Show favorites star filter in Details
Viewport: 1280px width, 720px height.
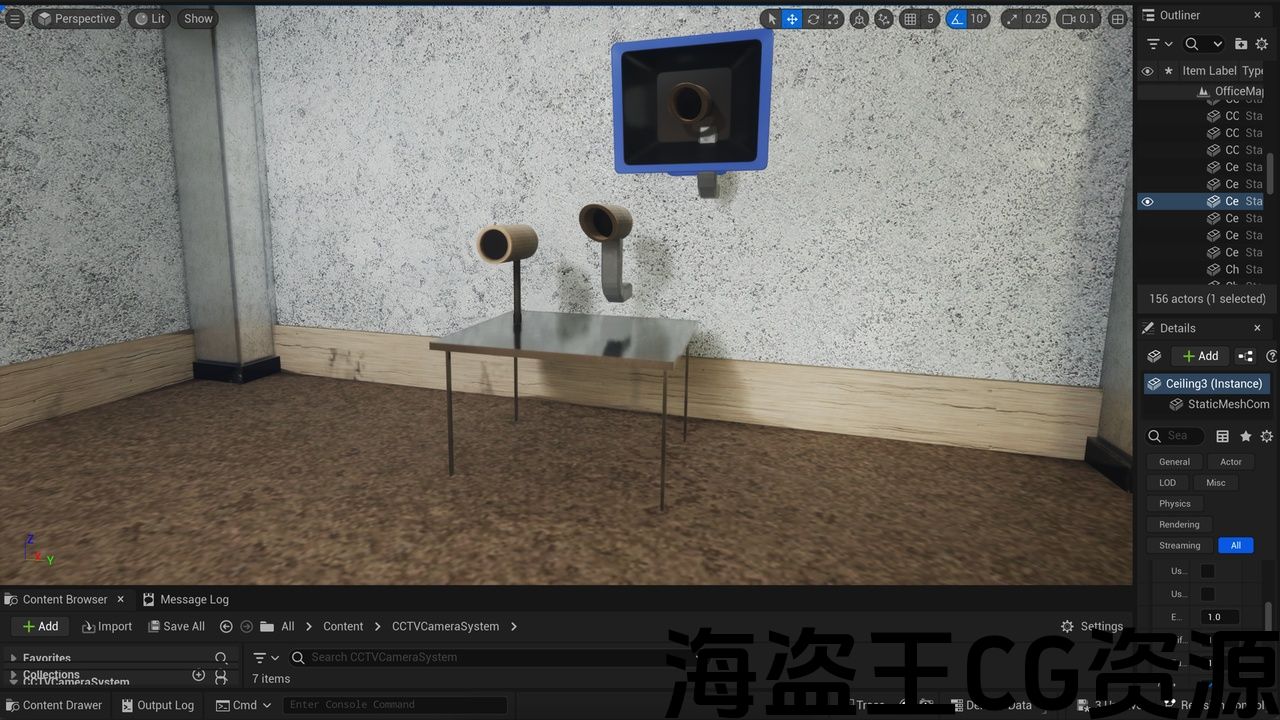(1245, 436)
